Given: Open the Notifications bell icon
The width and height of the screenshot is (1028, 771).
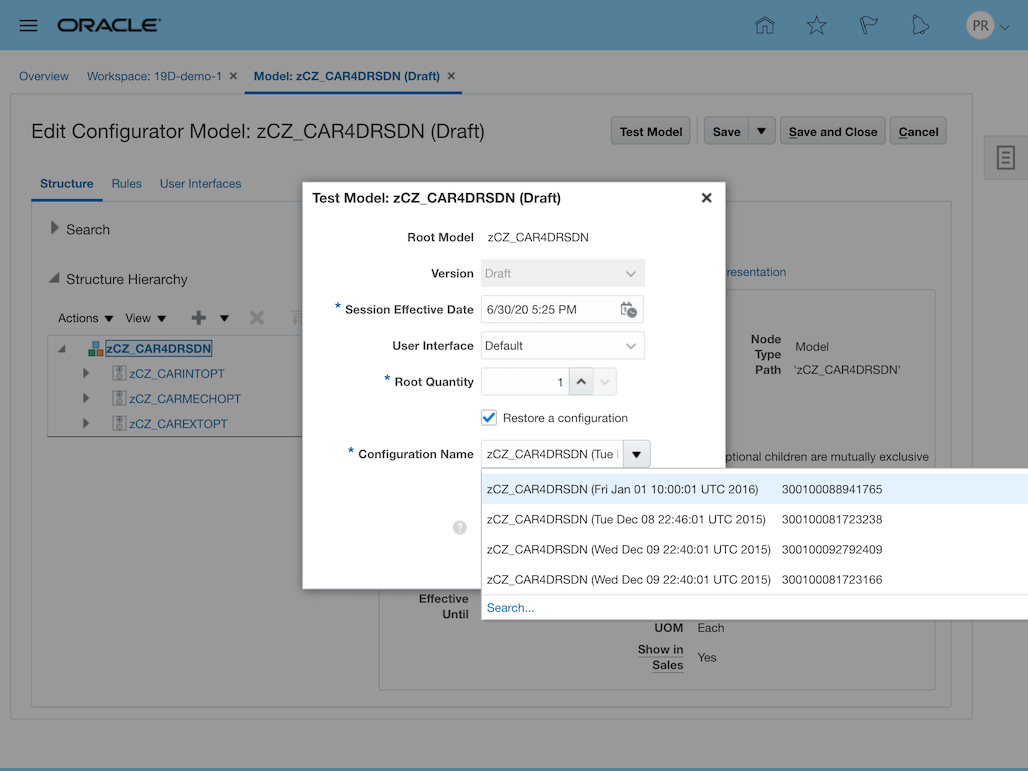Looking at the screenshot, I should pos(921,25).
